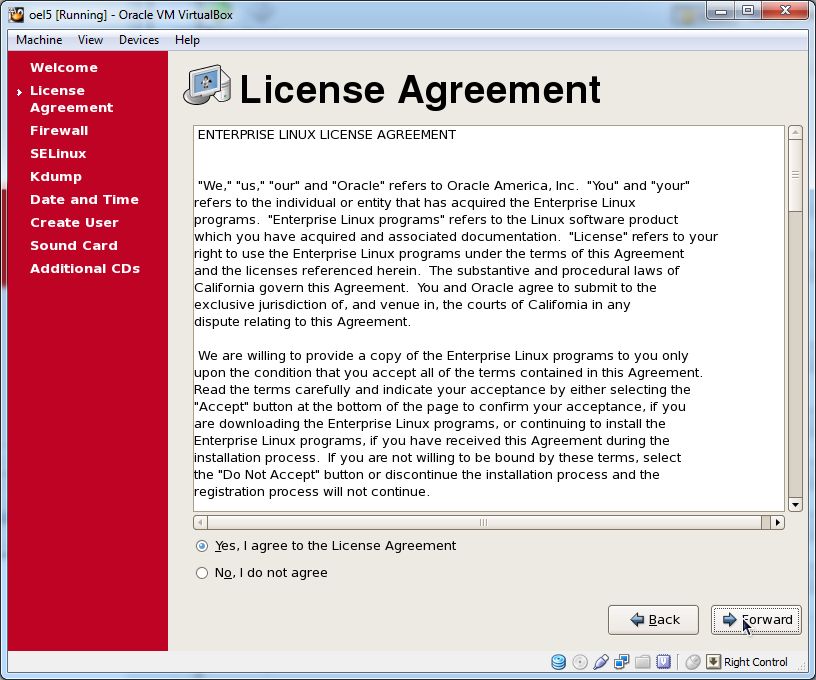The image size is (816, 680).
Task: Click the network adapters status icon
Action: tap(621, 662)
